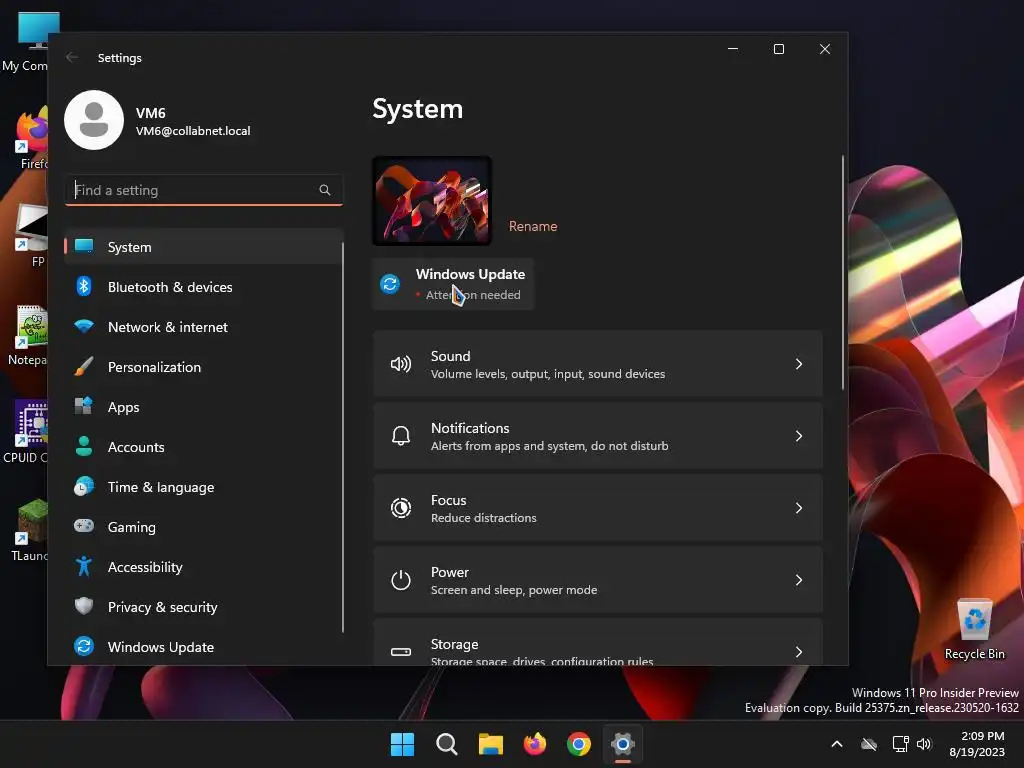Click the Notifications bell icon

point(400,436)
